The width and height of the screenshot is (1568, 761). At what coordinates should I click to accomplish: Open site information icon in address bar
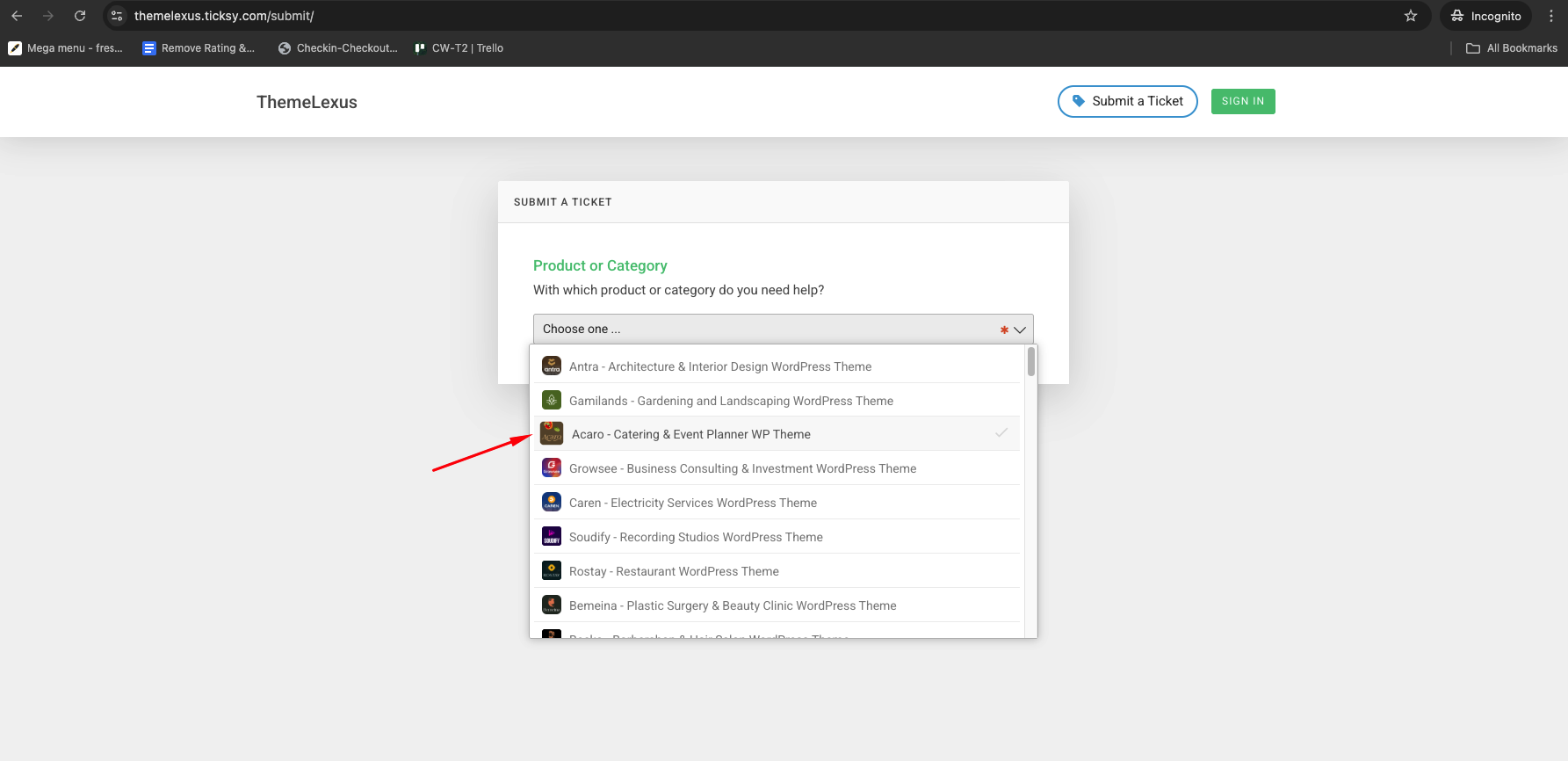(x=117, y=16)
